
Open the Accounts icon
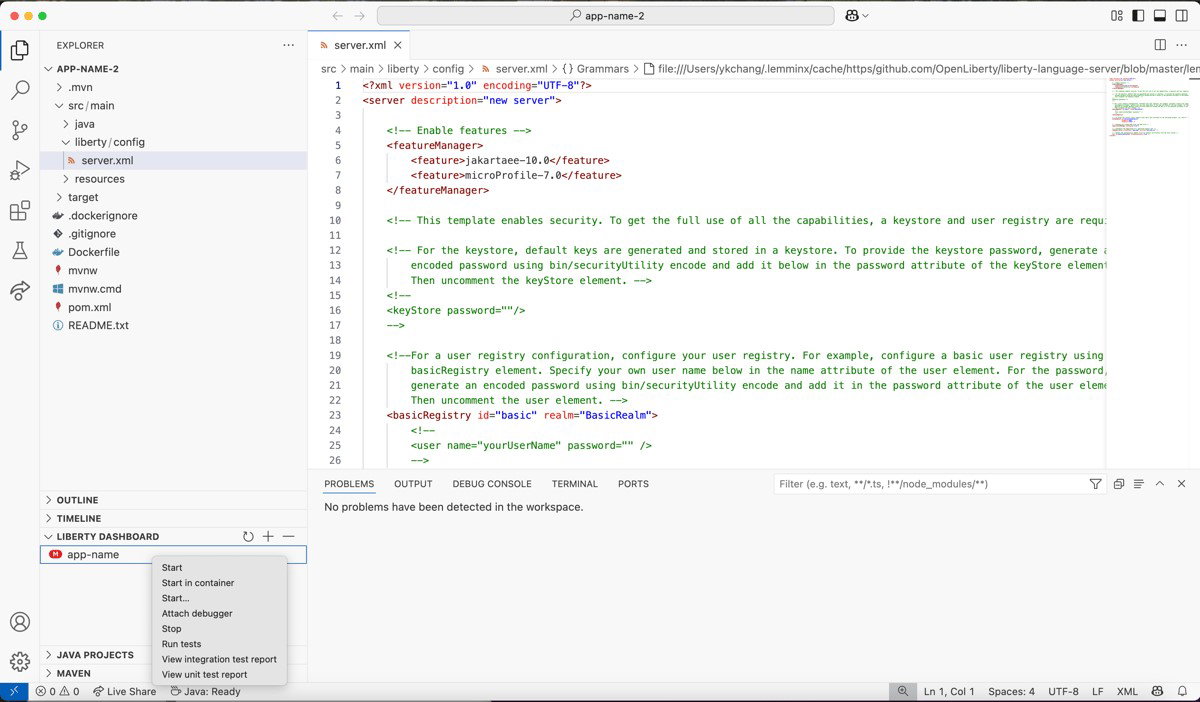click(x=19, y=622)
